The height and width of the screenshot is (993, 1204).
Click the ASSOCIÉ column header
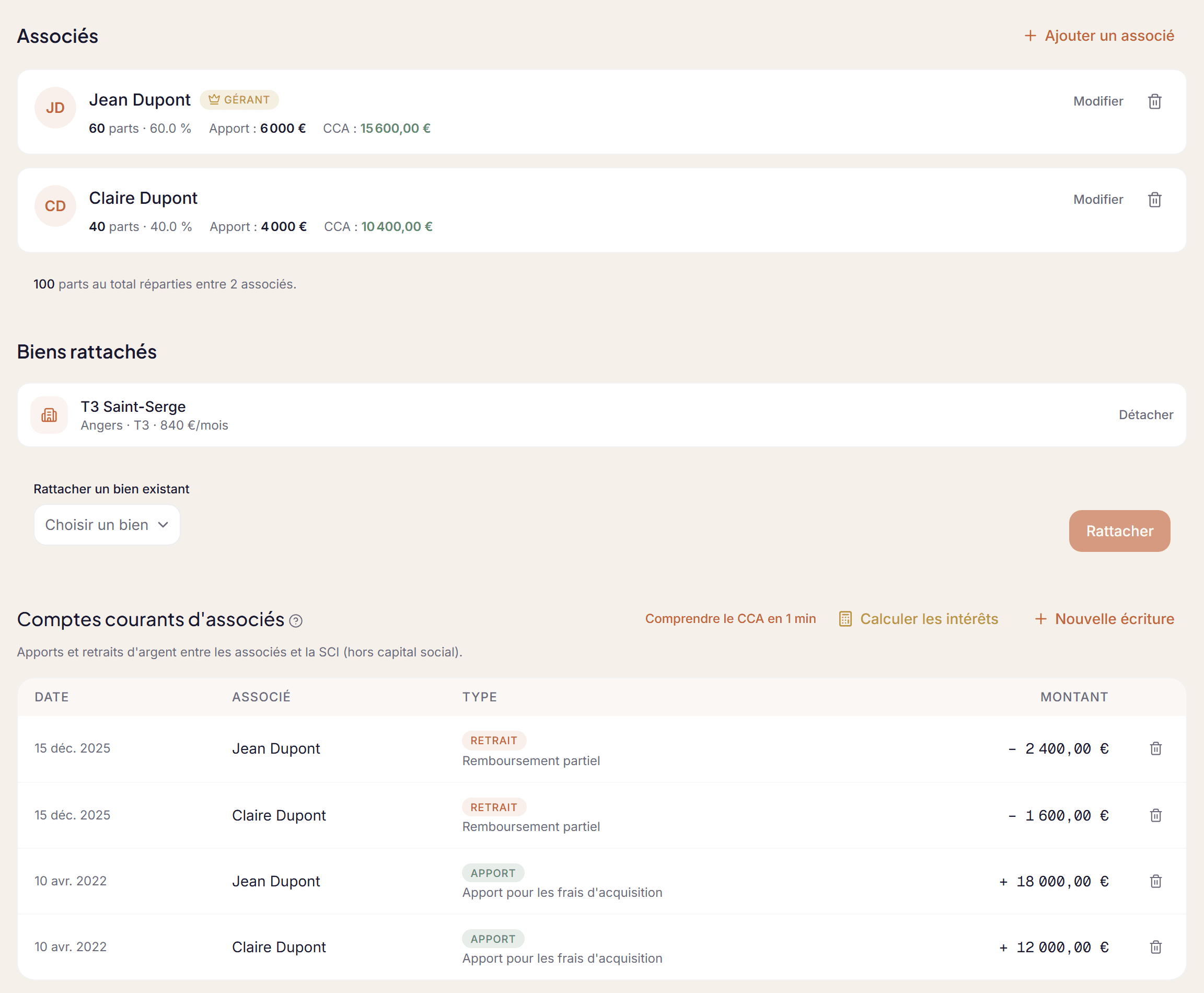tap(261, 697)
